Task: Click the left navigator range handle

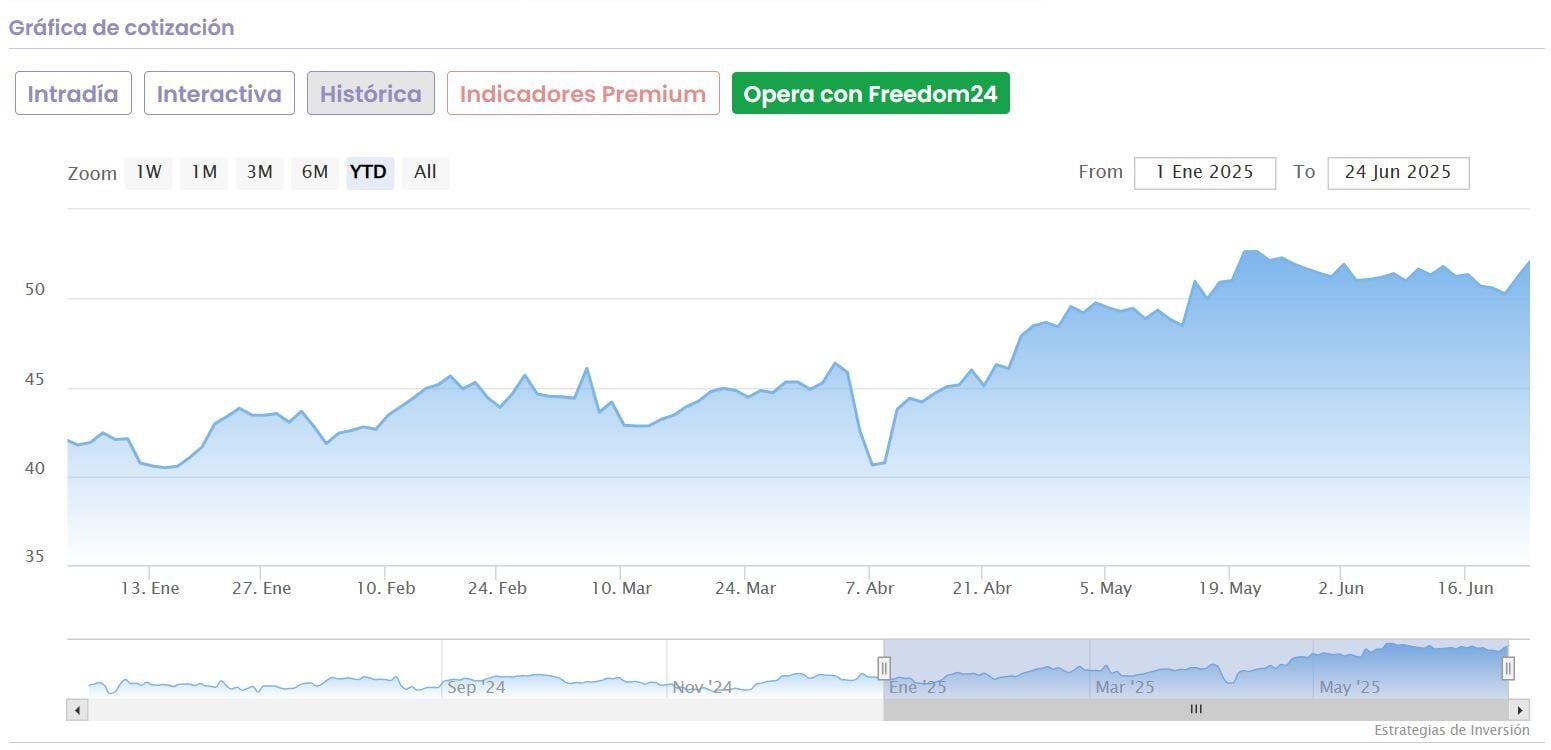Action: (884, 667)
